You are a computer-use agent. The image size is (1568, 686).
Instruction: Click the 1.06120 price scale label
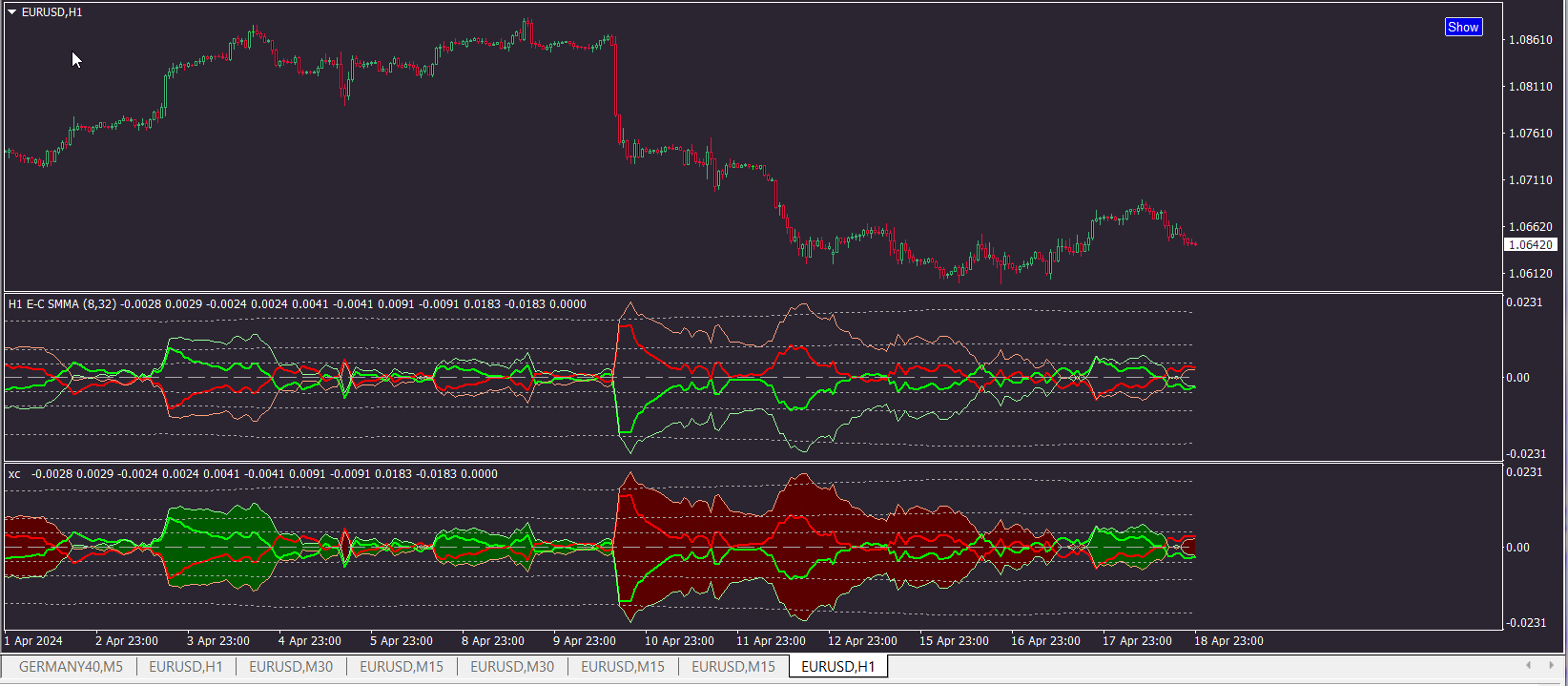[1530, 274]
